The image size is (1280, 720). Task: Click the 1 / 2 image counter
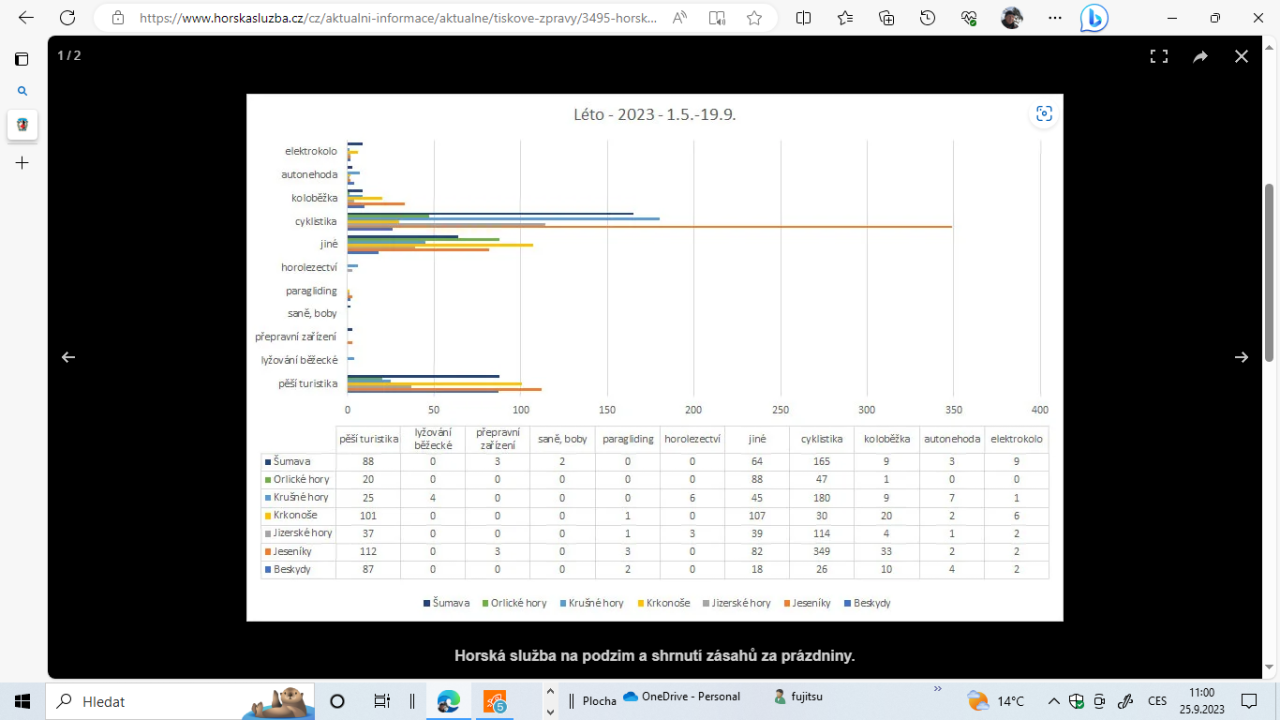coord(69,56)
